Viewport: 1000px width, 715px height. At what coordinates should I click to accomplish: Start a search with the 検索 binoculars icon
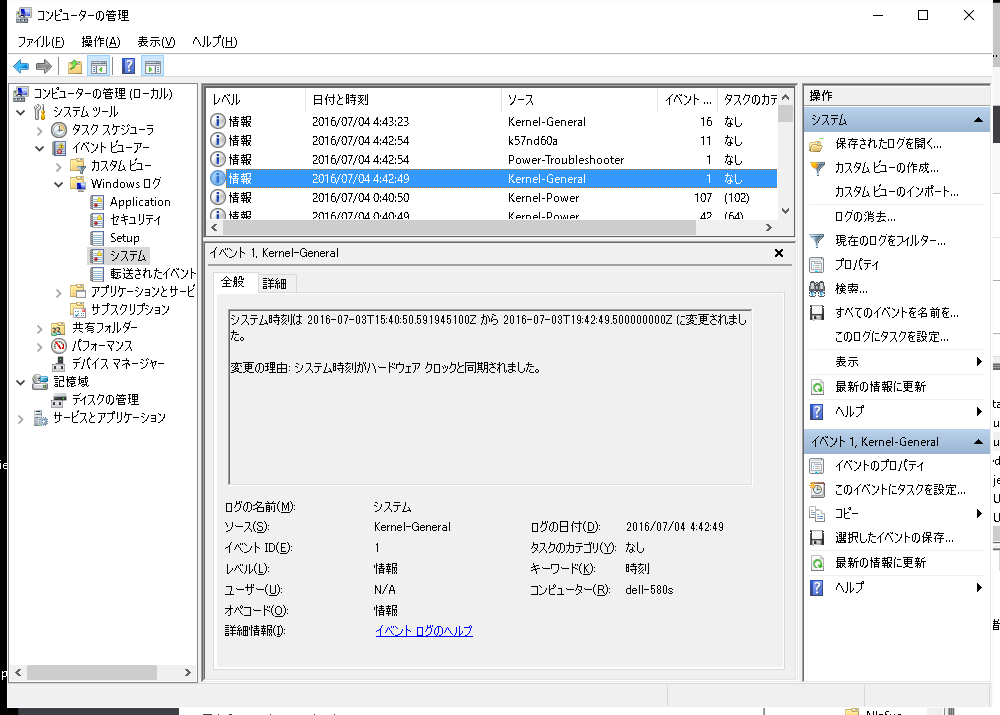pos(817,288)
